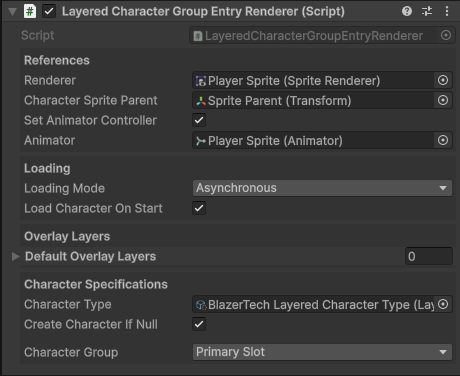Click the Overlay Layers section header
460x376 pixels.
click(67, 236)
